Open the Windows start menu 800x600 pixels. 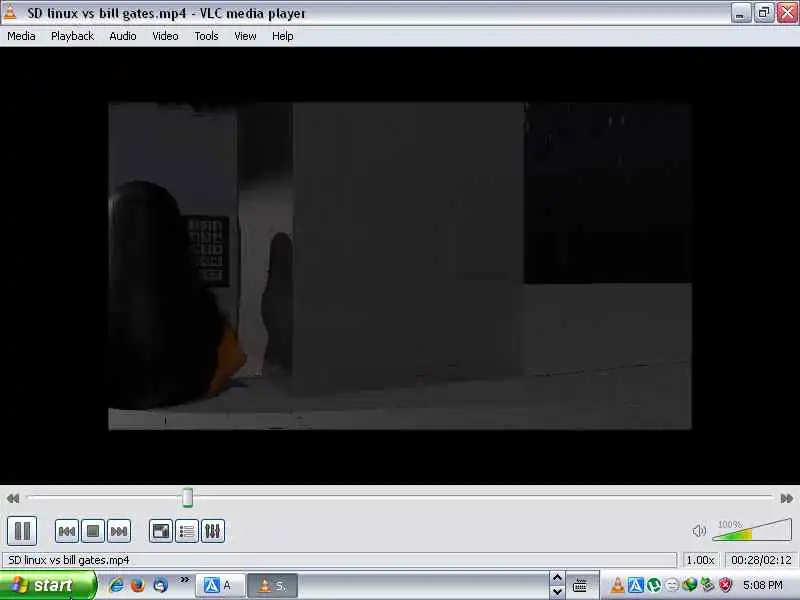[48, 585]
